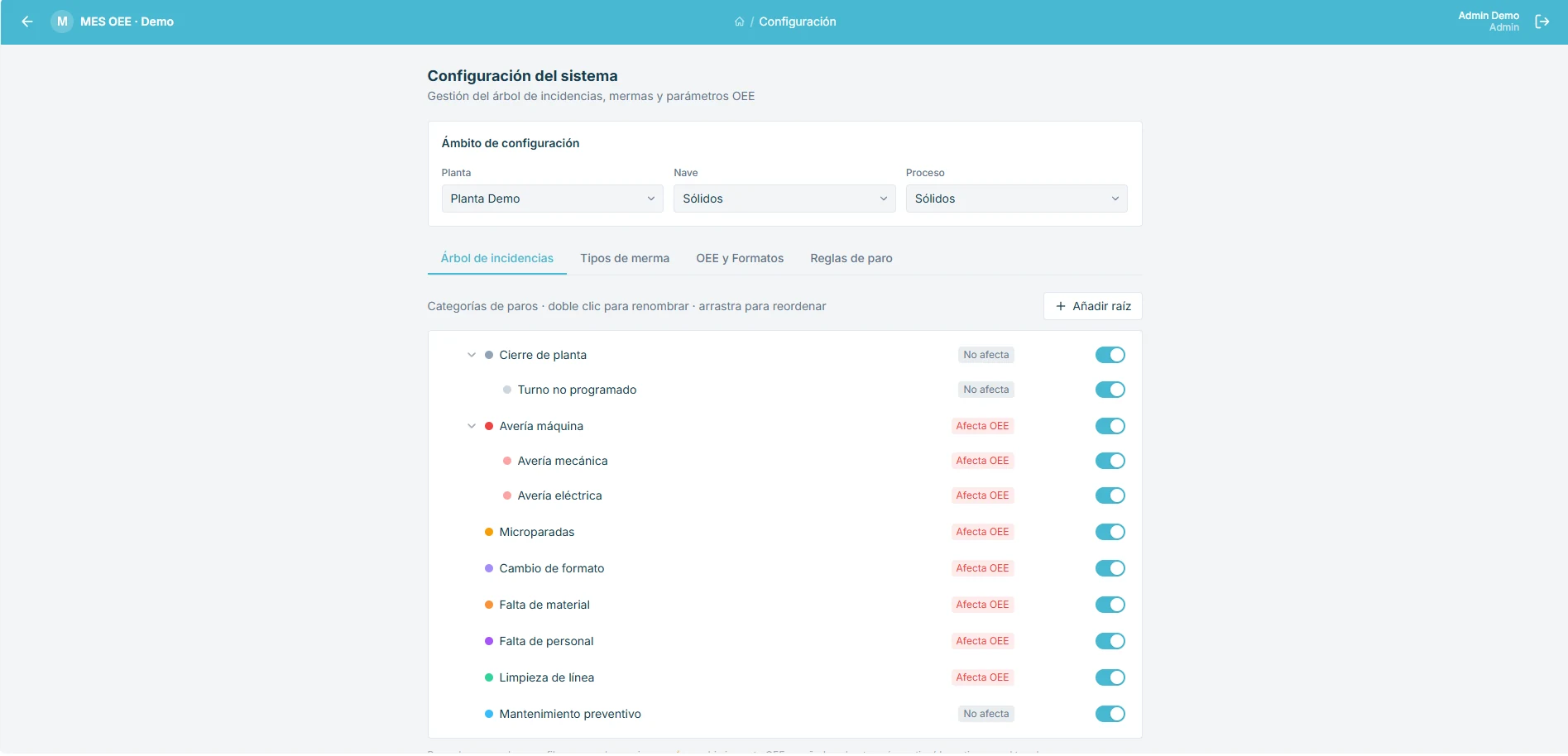Screen dimensions: 1568x756
Task: Open the OEE y Formatos tab
Action: pyautogui.click(x=740, y=258)
